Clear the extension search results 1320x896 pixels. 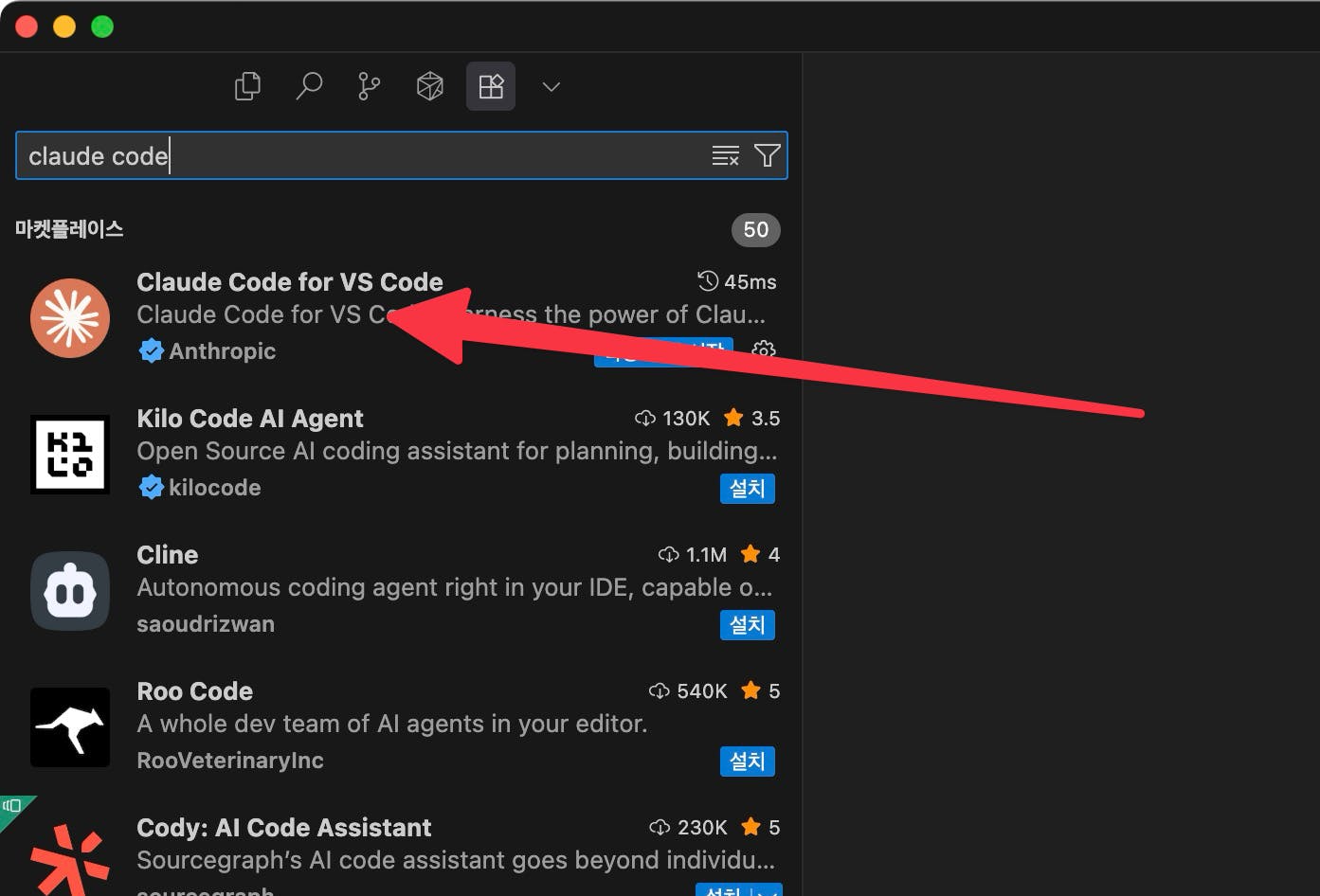(x=726, y=155)
